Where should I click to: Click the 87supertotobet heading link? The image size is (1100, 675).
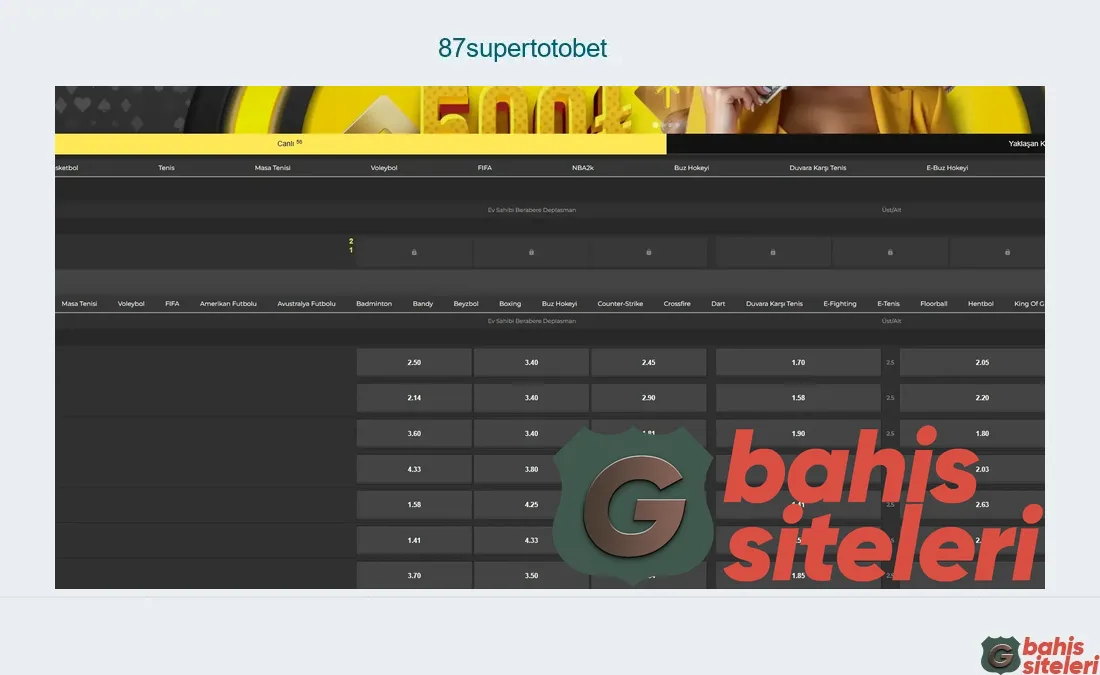[x=522, y=48]
